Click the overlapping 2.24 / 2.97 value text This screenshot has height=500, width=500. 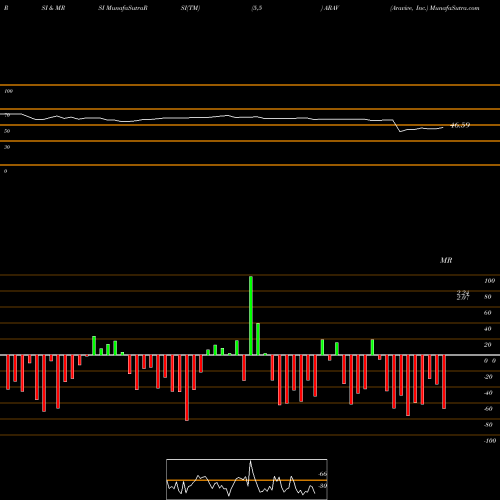463,295
